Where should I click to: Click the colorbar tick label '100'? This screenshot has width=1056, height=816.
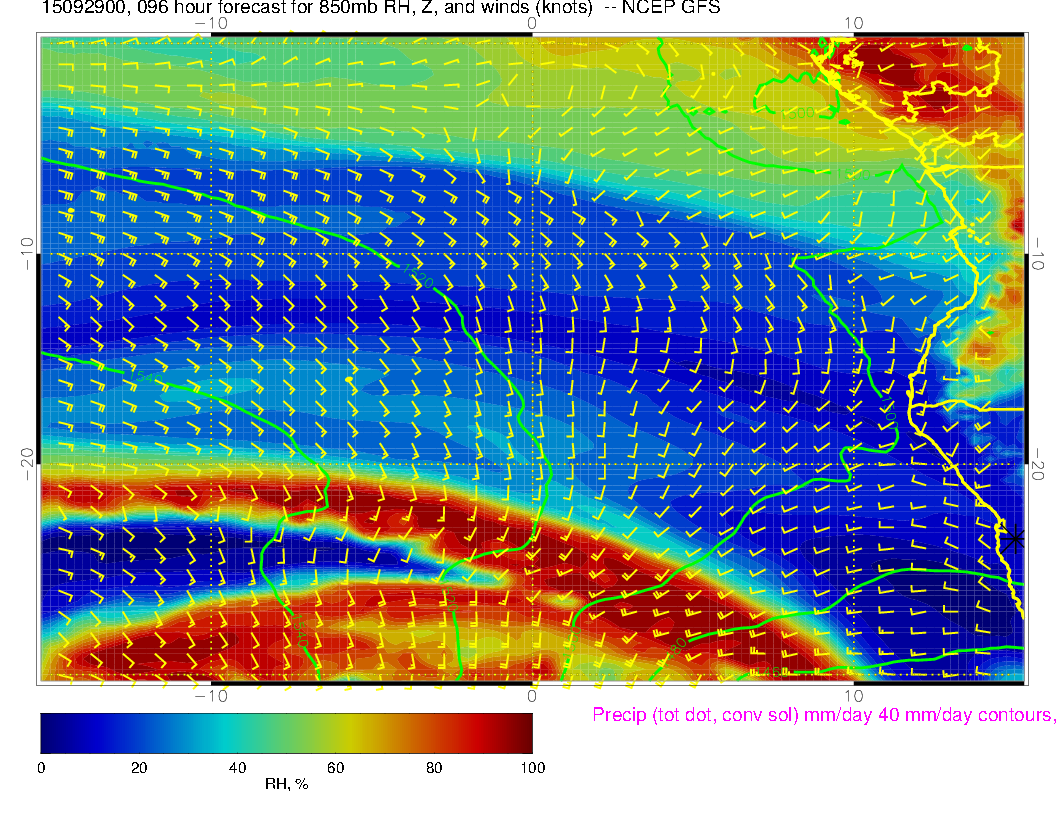click(x=533, y=768)
